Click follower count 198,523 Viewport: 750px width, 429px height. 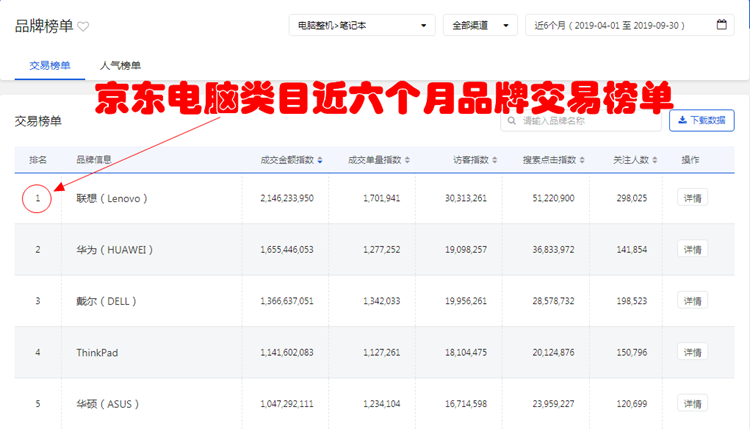pyautogui.click(x=632, y=301)
